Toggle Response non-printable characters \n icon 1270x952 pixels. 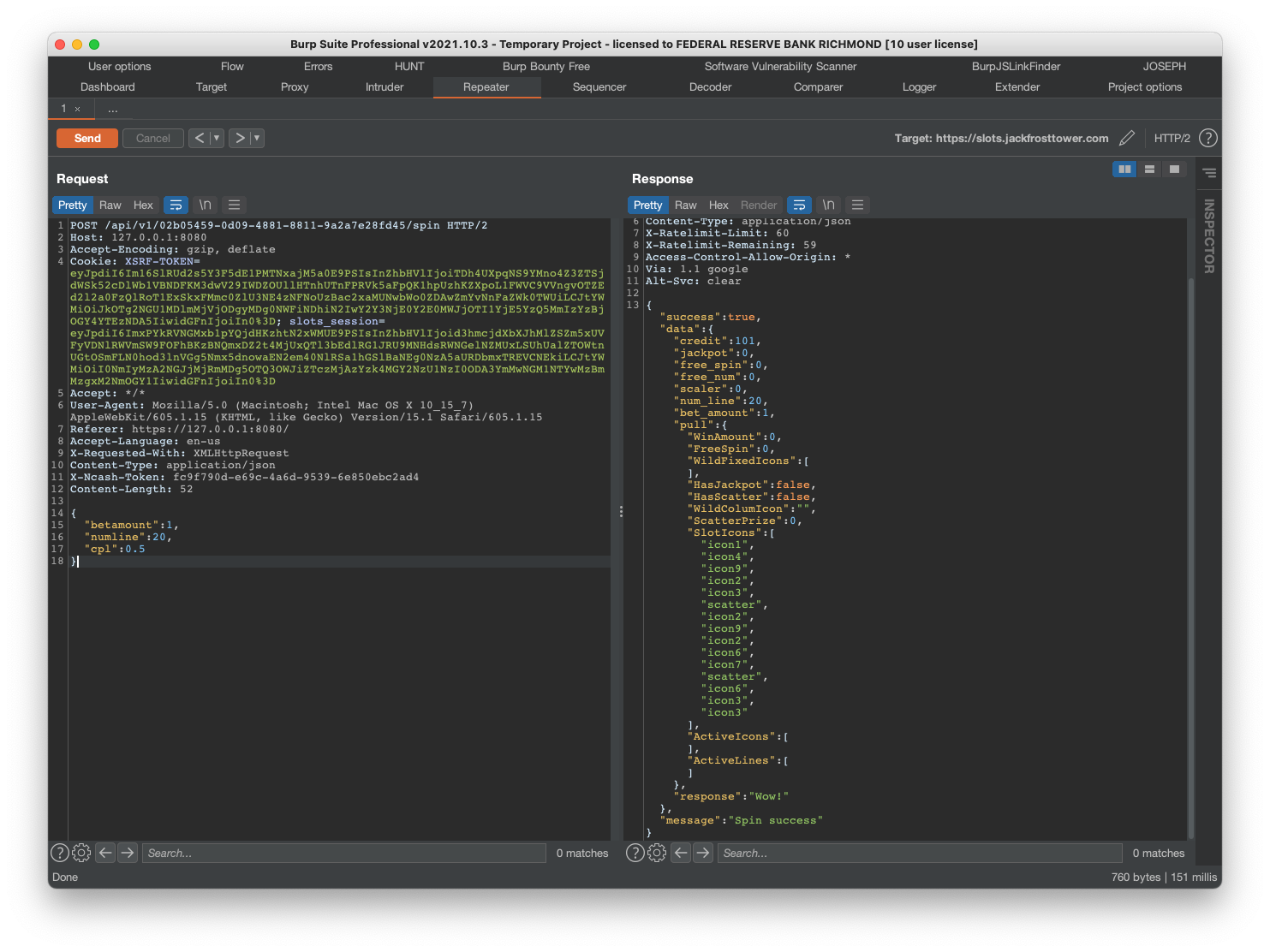(x=829, y=205)
